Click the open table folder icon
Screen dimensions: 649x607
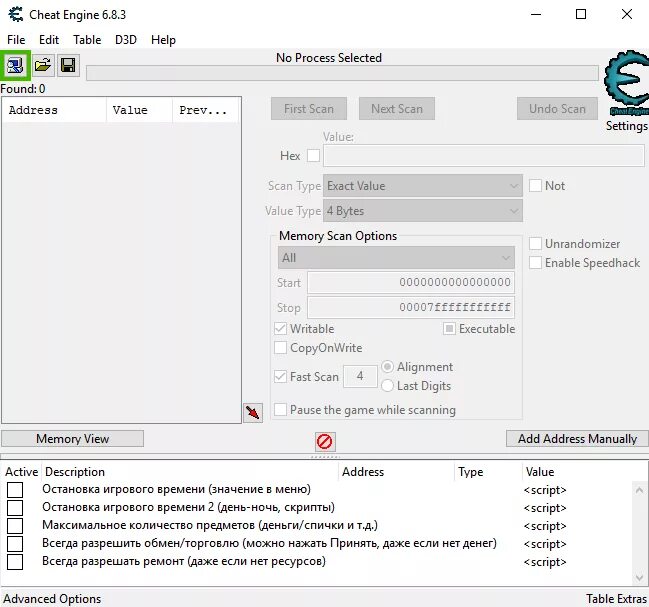[x=43, y=65]
